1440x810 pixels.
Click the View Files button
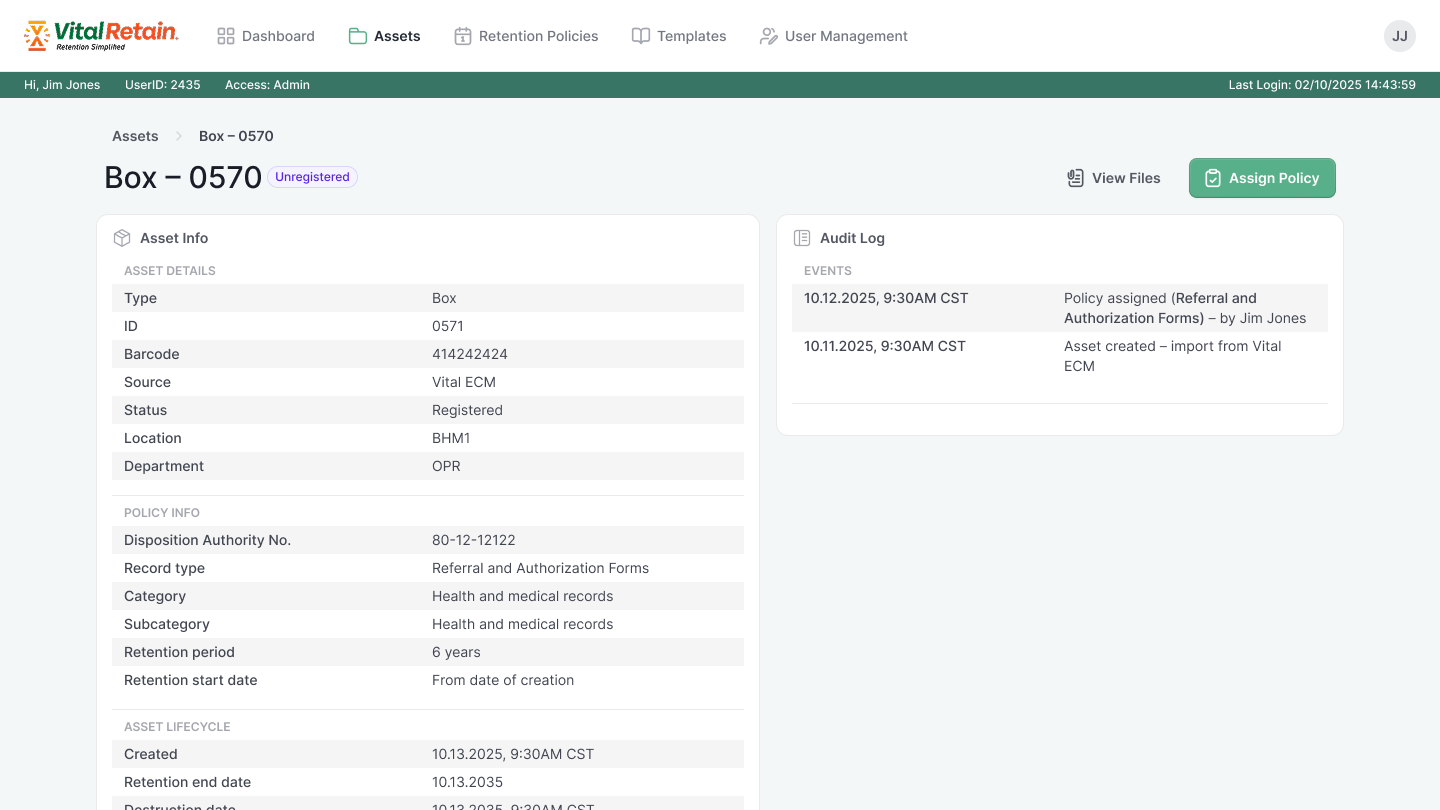pos(1113,178)
